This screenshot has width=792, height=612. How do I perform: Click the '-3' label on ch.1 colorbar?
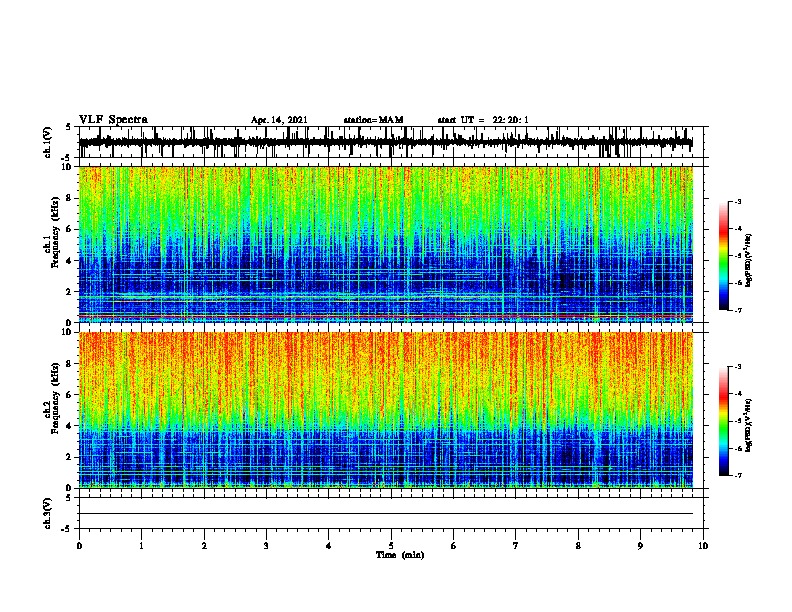coord(737,201)
